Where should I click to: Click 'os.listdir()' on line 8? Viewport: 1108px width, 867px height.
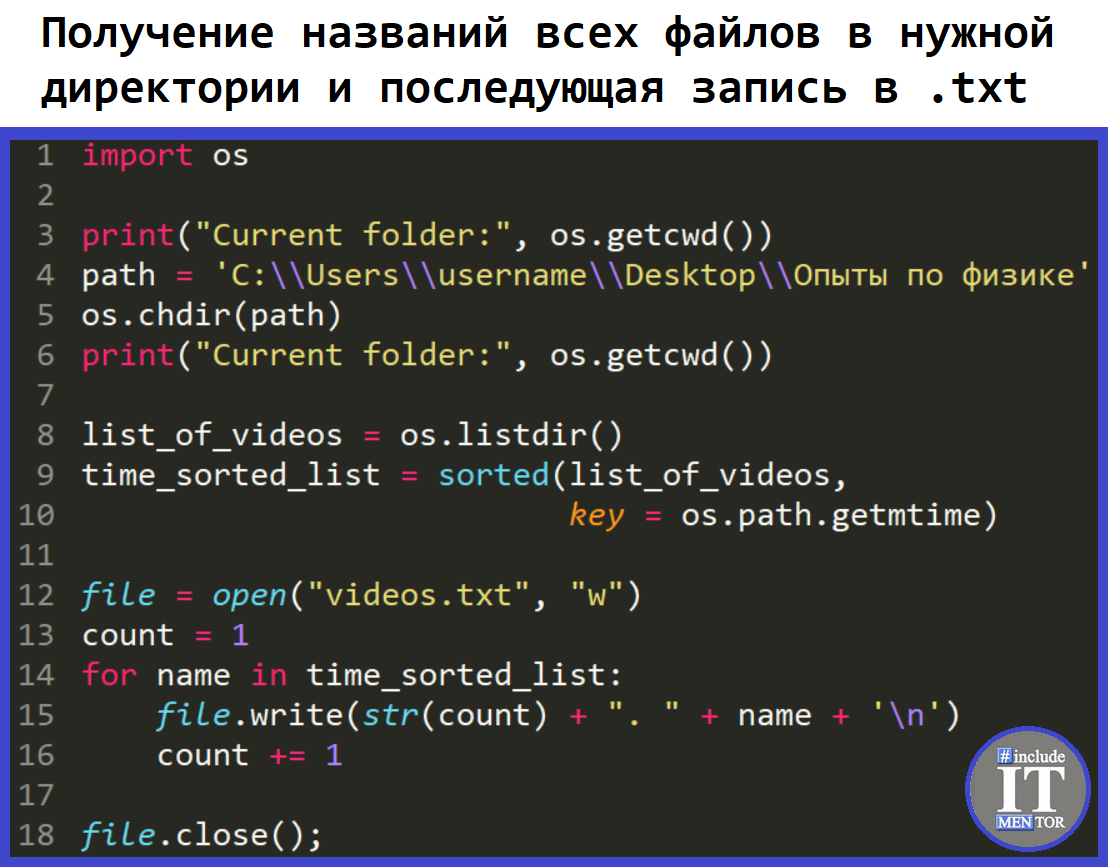(511, 435)
